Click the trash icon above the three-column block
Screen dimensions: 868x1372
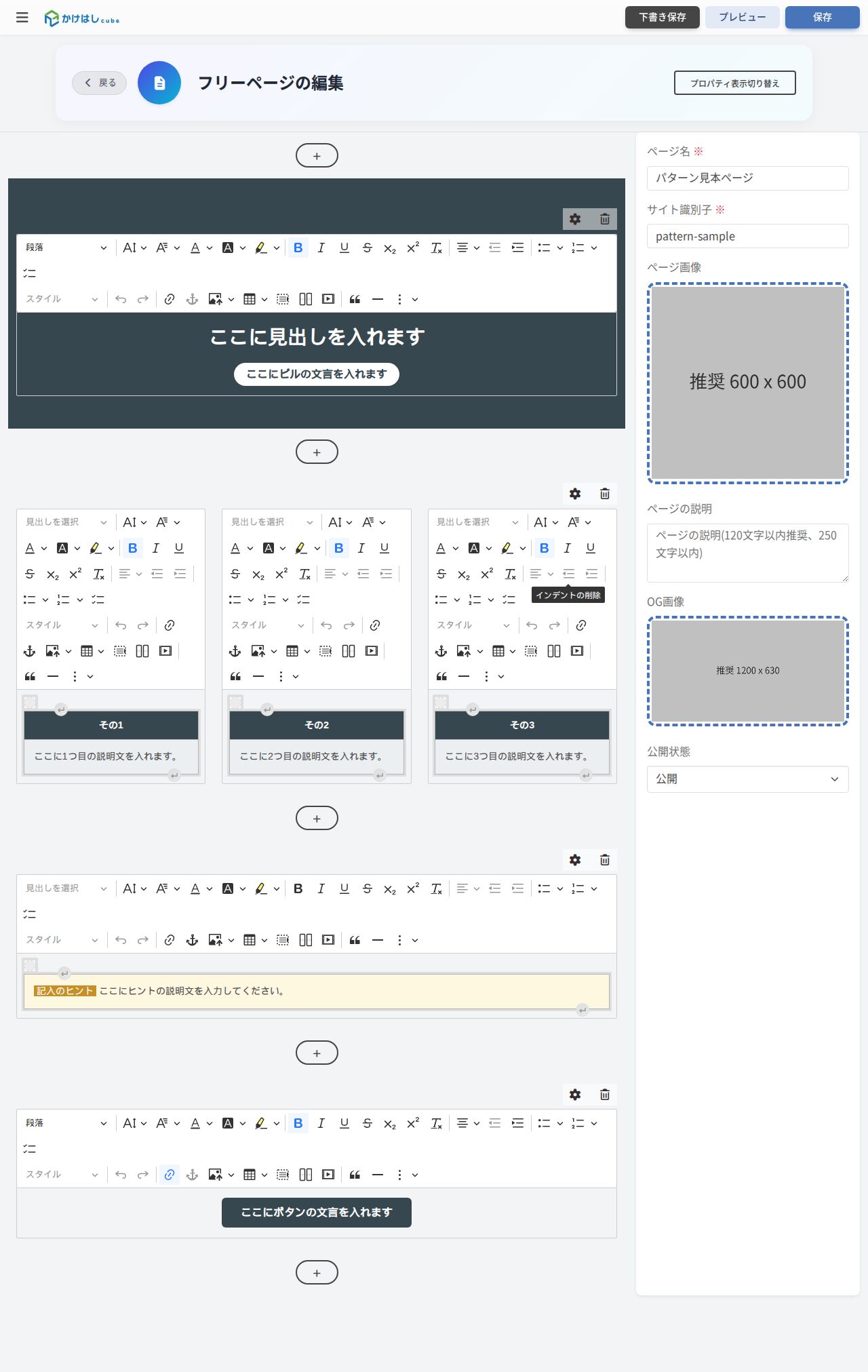[x=605, y=494]
